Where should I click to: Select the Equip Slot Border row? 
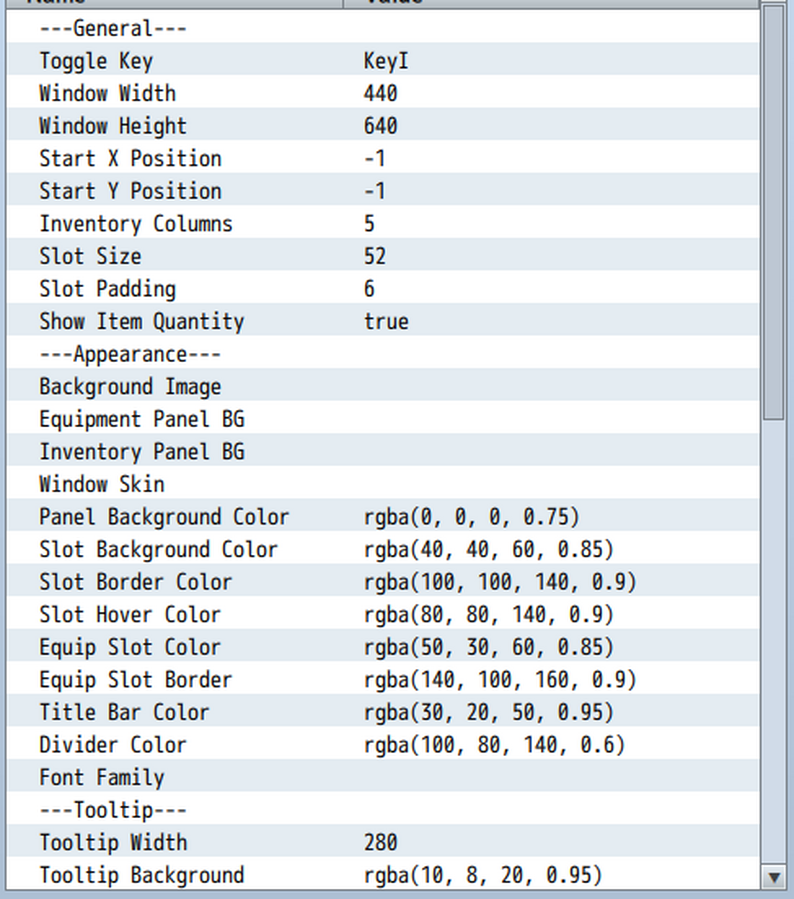click(x=383, y=680)
